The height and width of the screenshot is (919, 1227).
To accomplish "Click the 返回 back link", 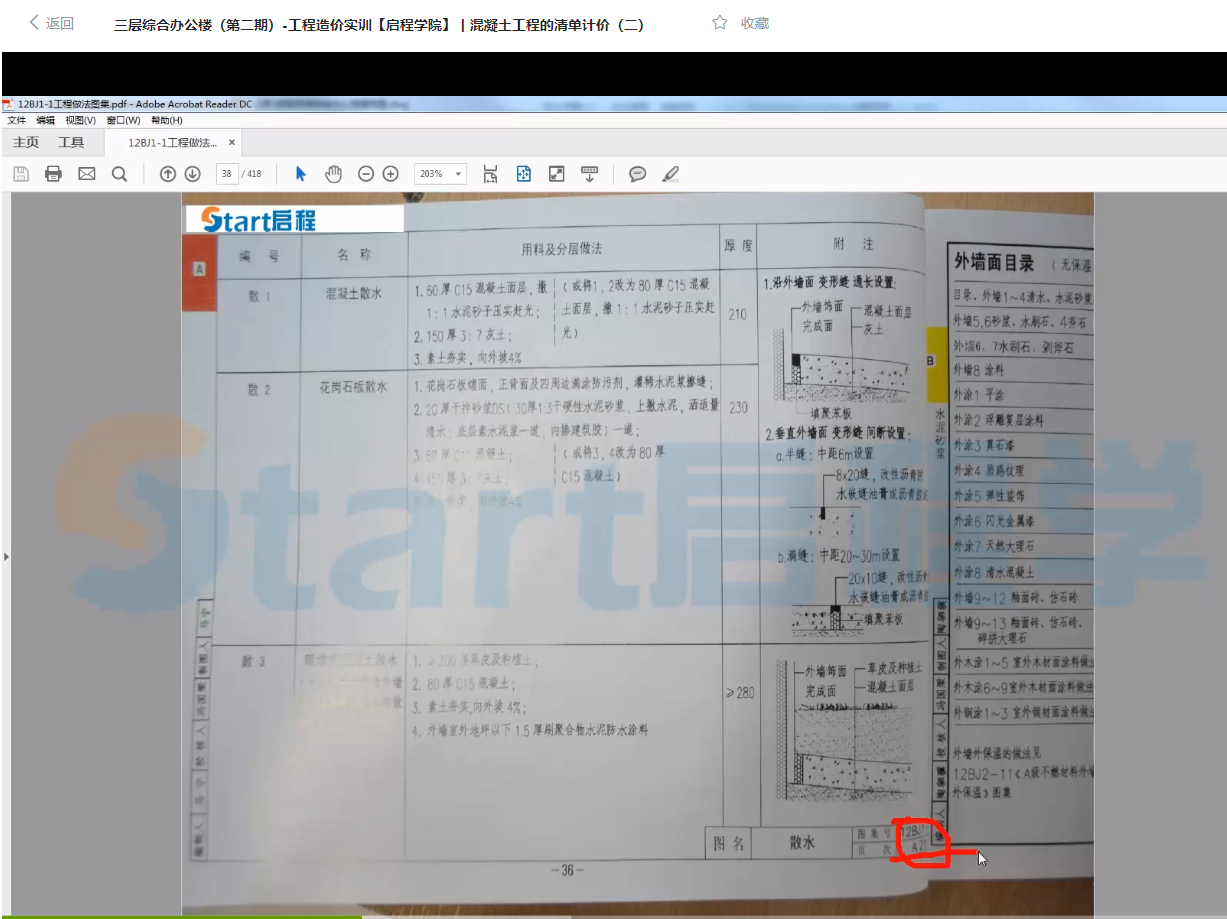I will (52, 23).
